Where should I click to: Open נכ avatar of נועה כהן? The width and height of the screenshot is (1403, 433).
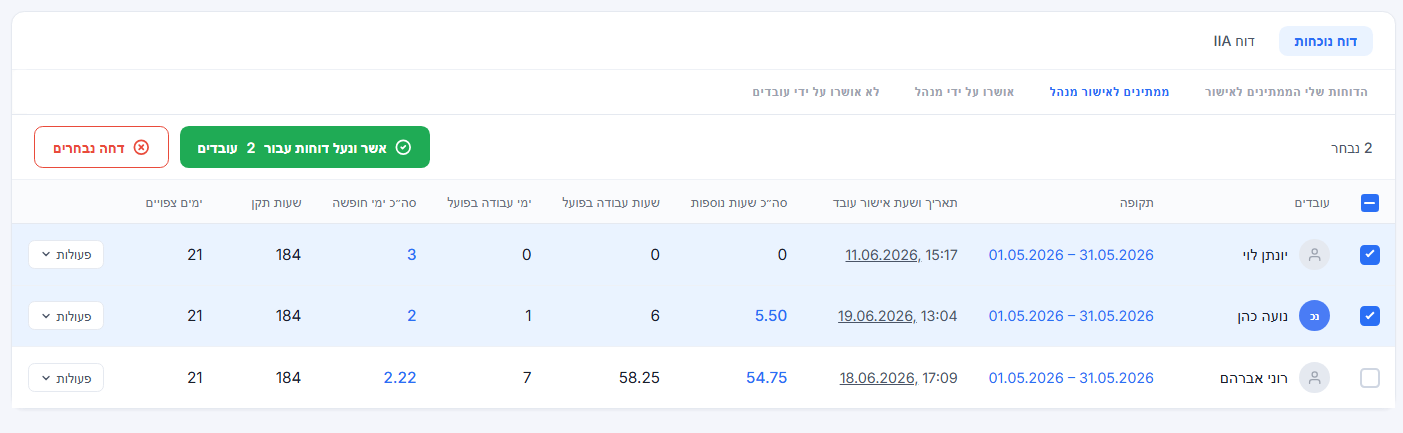point(1314,316)
